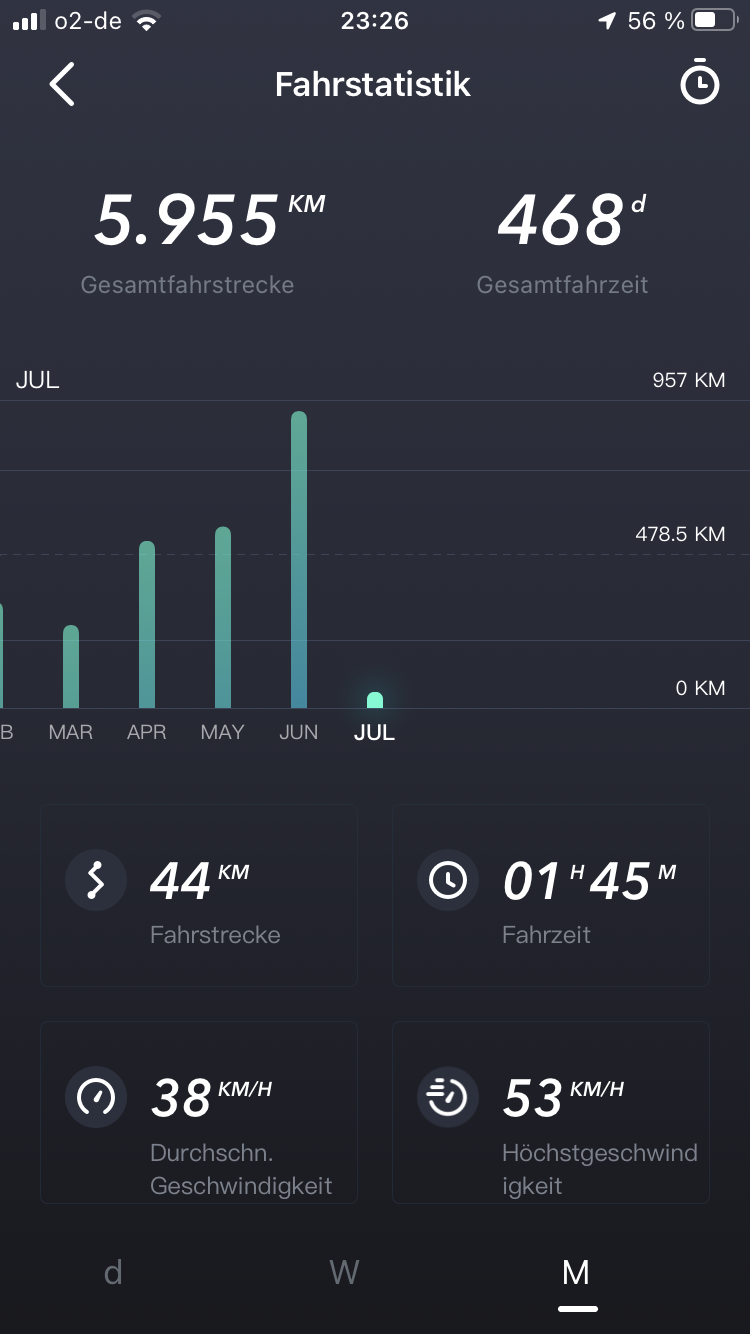Tap the battery icon in status bar

click(718, 21)
